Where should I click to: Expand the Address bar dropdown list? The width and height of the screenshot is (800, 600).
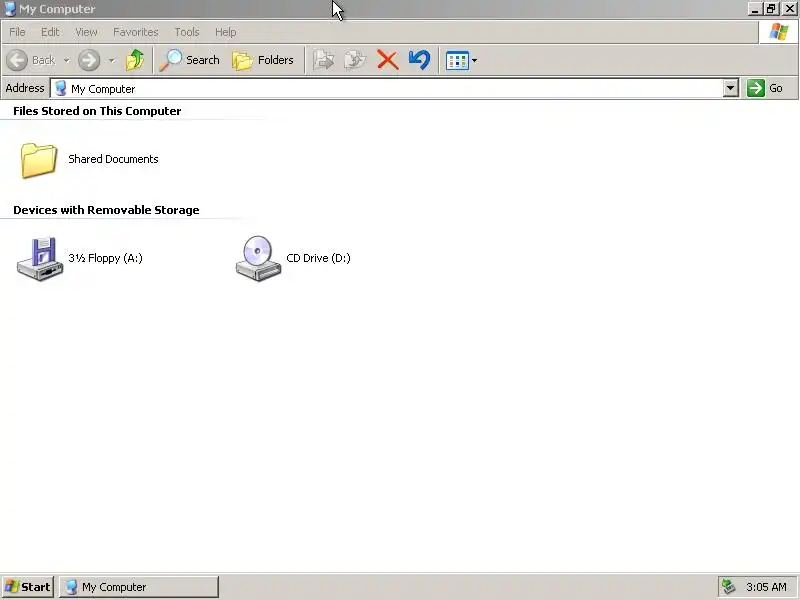coord(731,88)
